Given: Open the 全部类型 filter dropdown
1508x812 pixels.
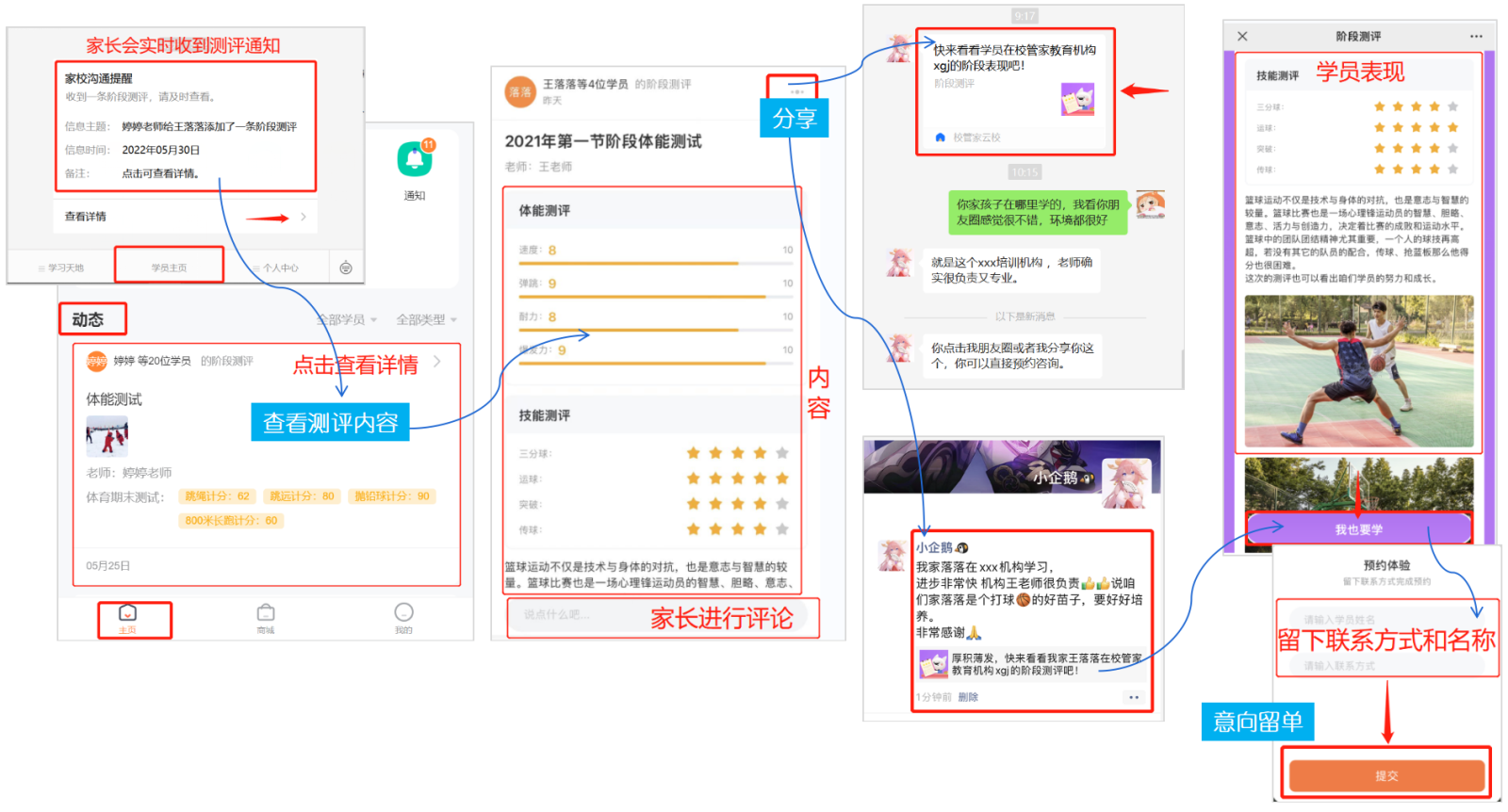Looking at the screenshot, I should click(427, 319).
